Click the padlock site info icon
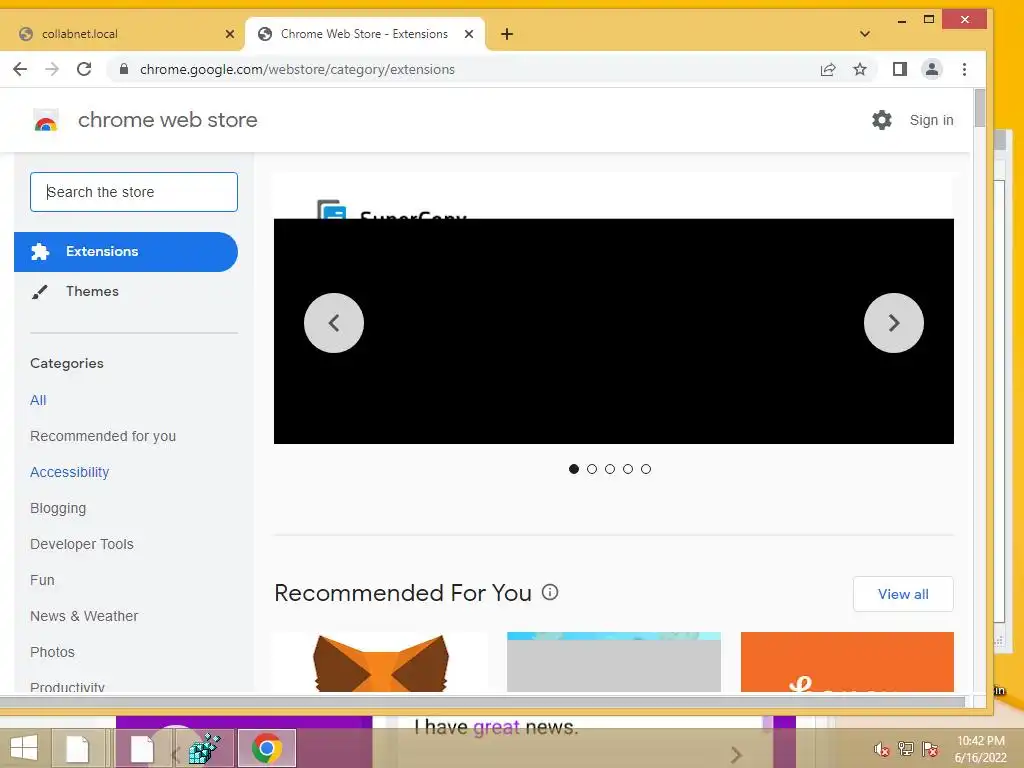The width and height of the screenshot is (1024, 768). tap(124, 69)
